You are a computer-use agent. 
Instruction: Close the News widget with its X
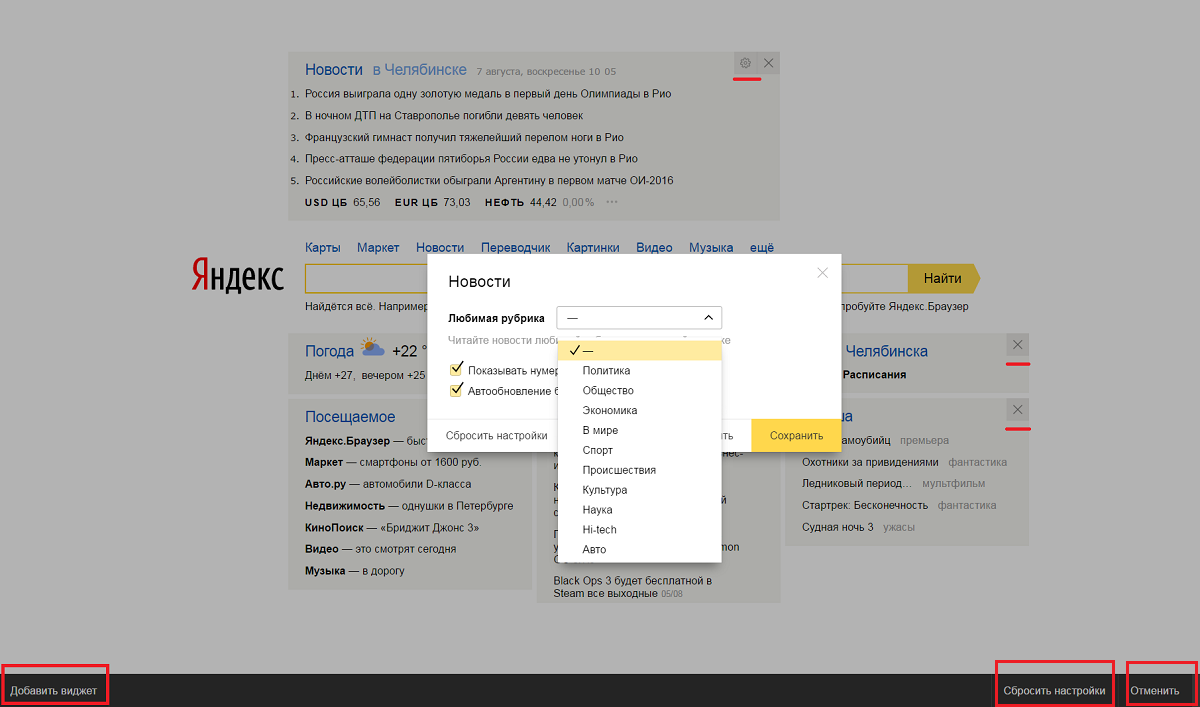[768, 63]
